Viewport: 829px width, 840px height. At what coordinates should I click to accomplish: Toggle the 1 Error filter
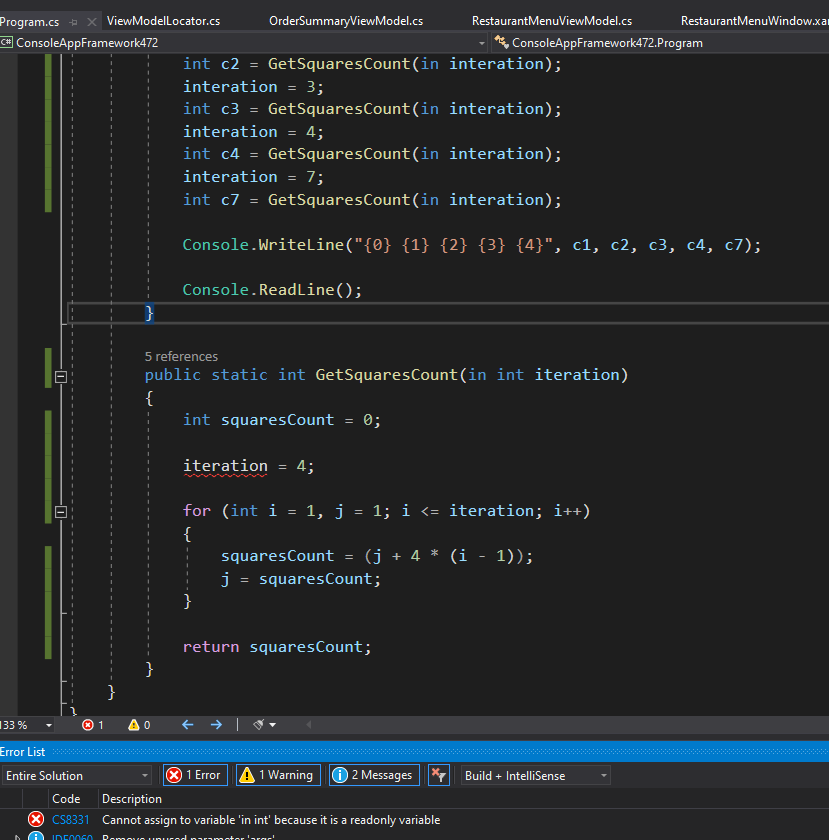coord(196,775)
